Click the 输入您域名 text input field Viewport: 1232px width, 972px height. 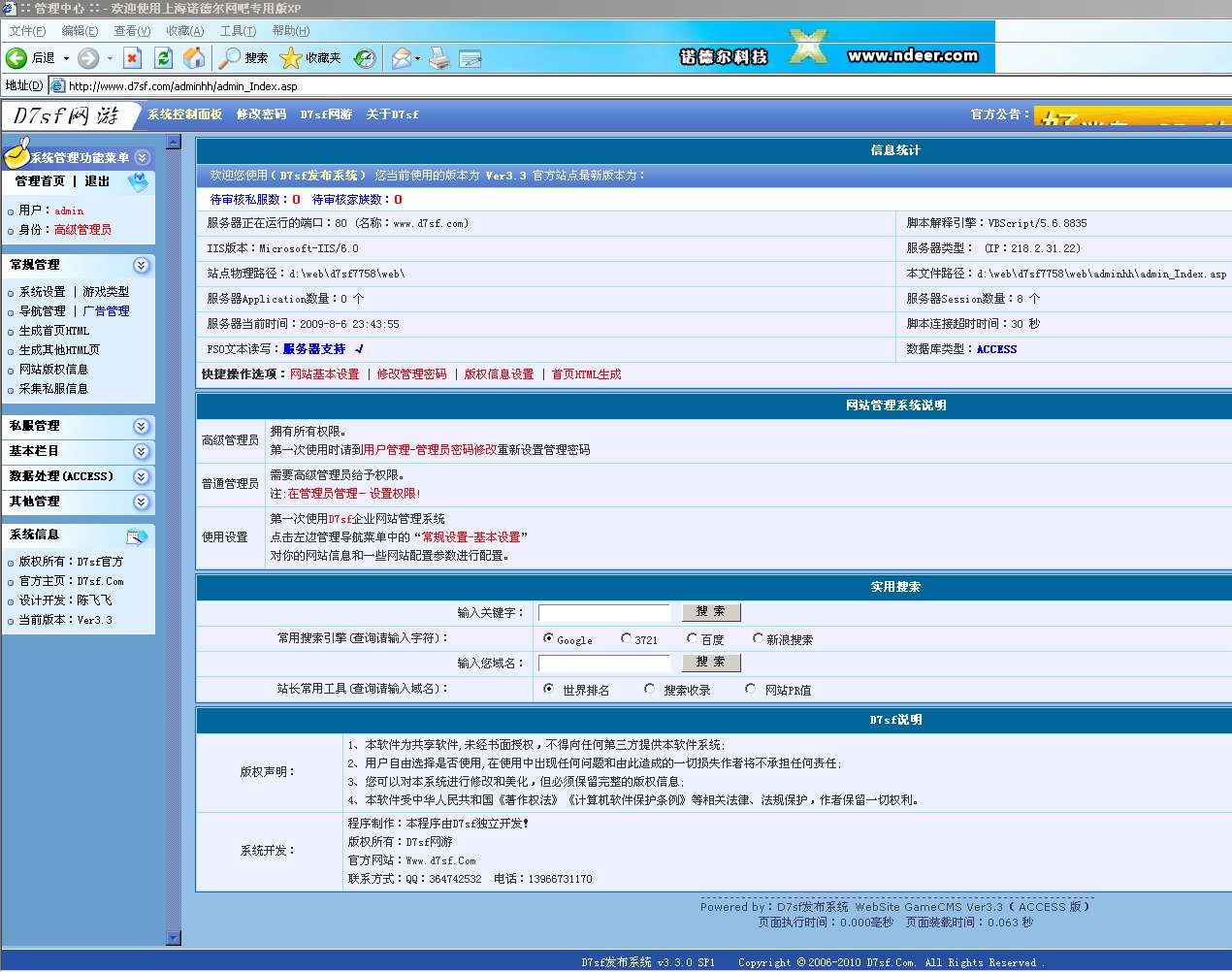[x=603, y=663]
